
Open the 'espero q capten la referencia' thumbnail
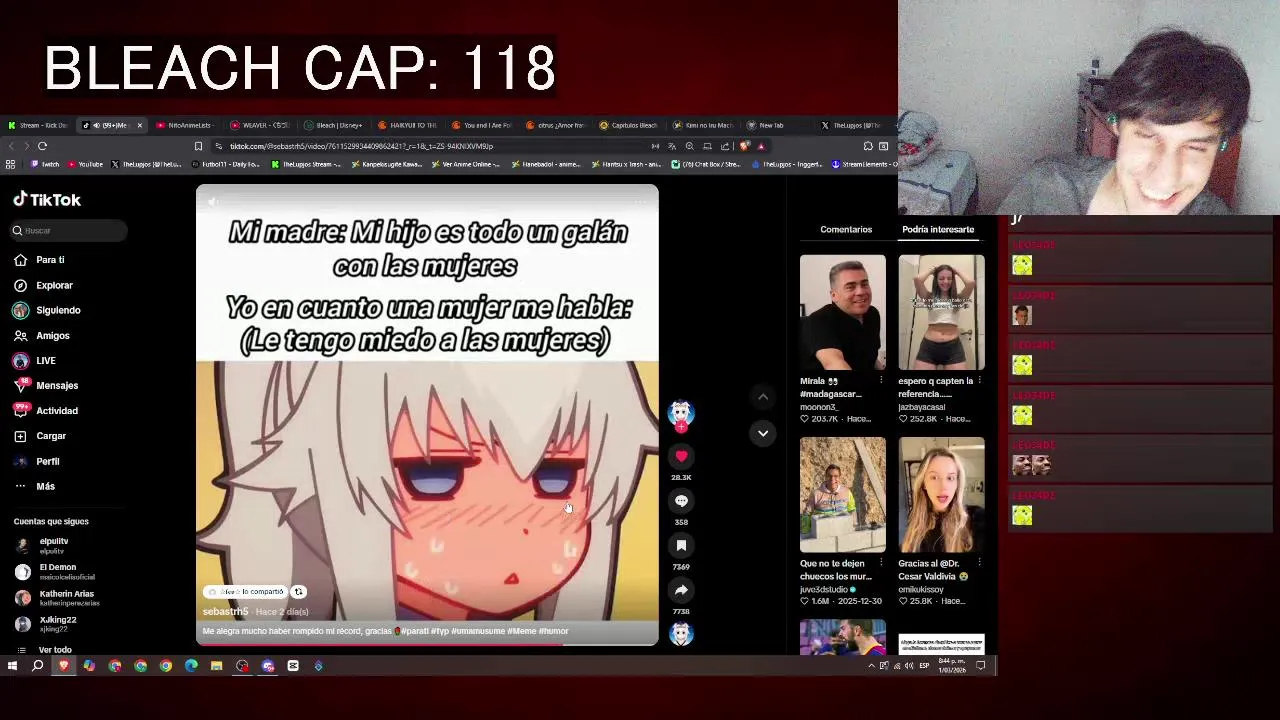tap(941, 312)
